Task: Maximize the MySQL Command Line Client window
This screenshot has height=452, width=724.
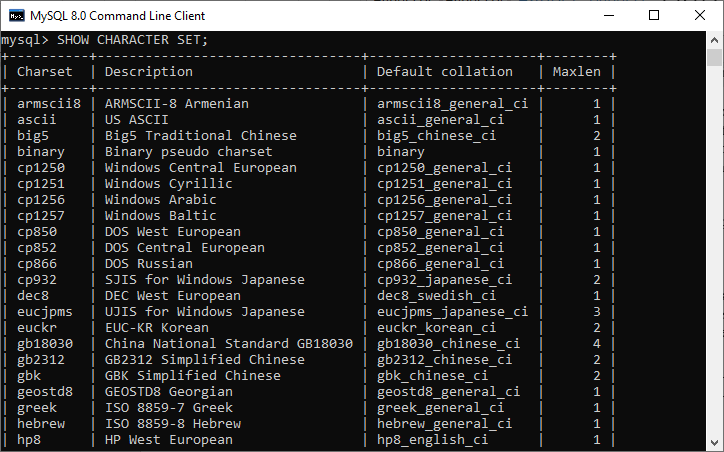Action: click(x=654, y=16)
